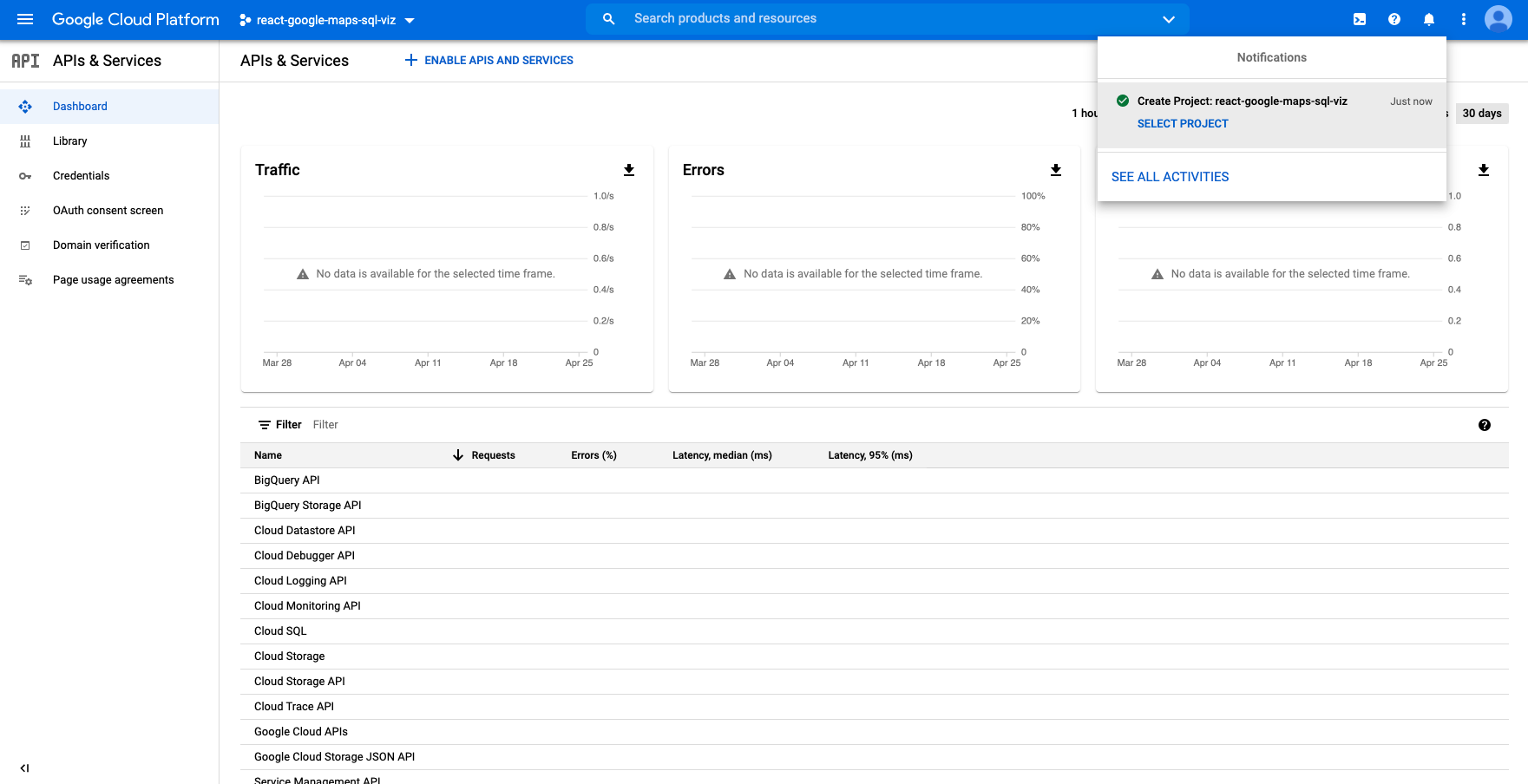Open Domain verification page

click(109, 245)
